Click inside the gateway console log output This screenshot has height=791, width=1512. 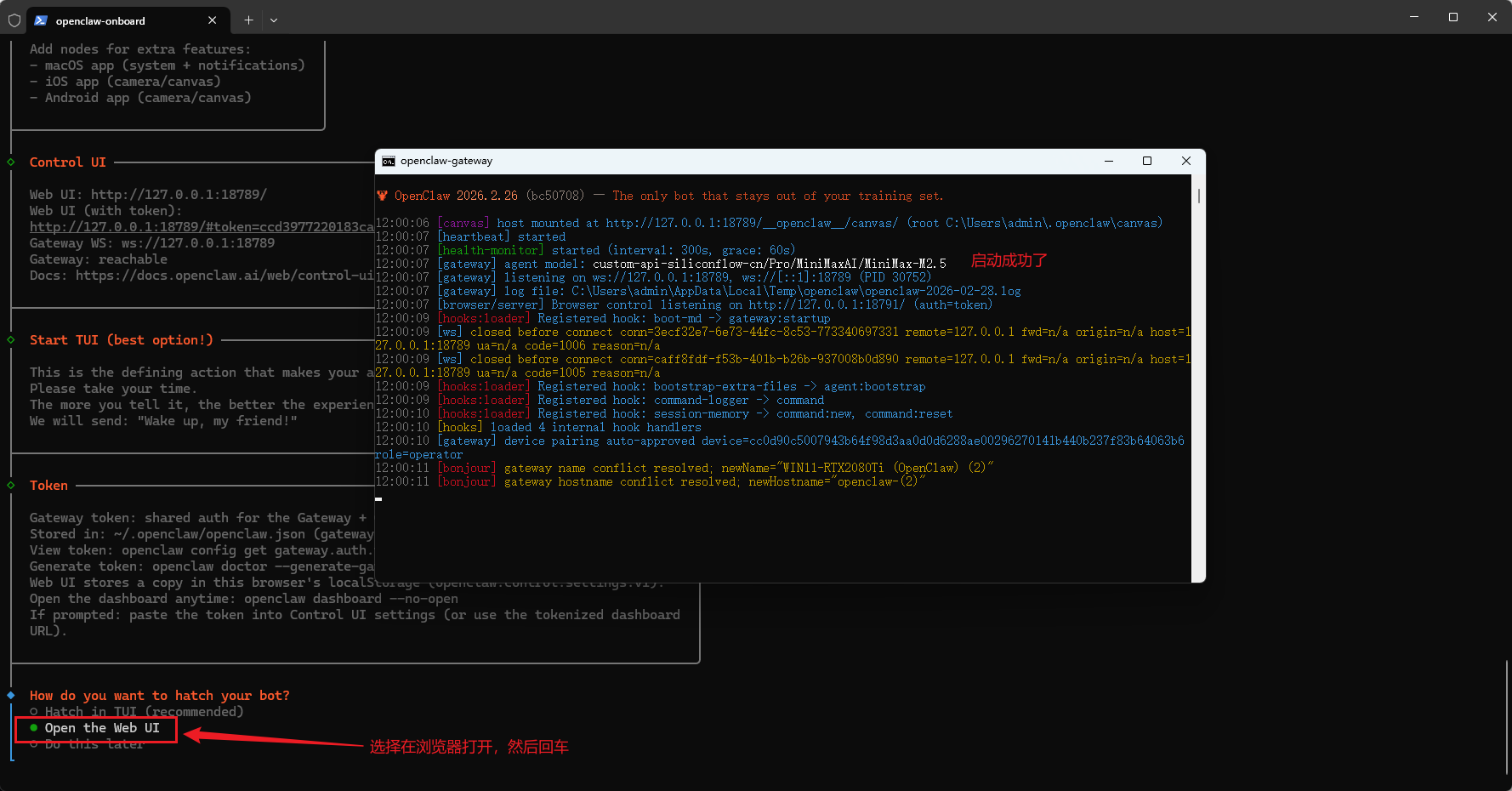[x=765, y=383]
